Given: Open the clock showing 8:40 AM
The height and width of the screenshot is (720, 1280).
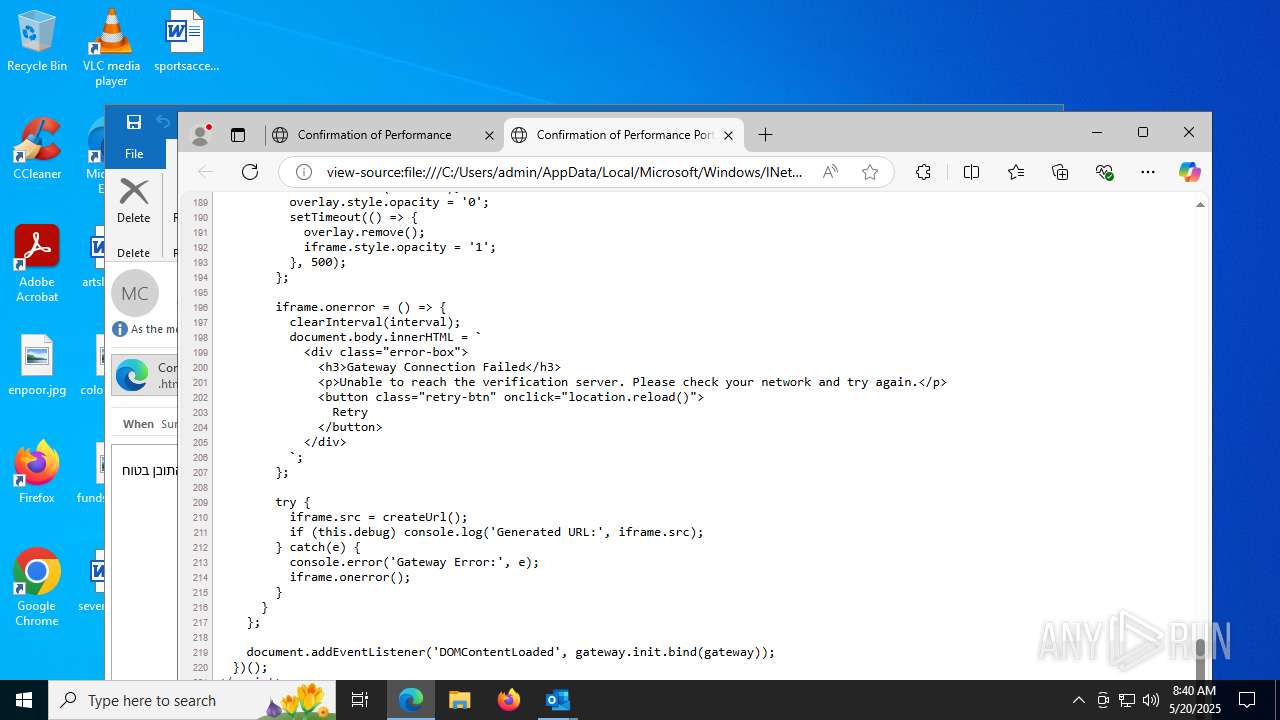Looking at the screenshot, I should coord(1196,700).
